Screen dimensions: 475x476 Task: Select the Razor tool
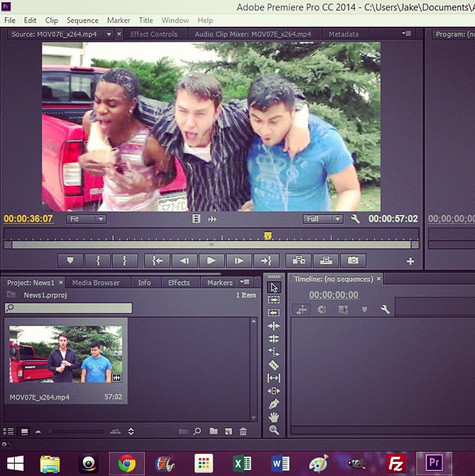pyautogui.click(x=274, y=365)
